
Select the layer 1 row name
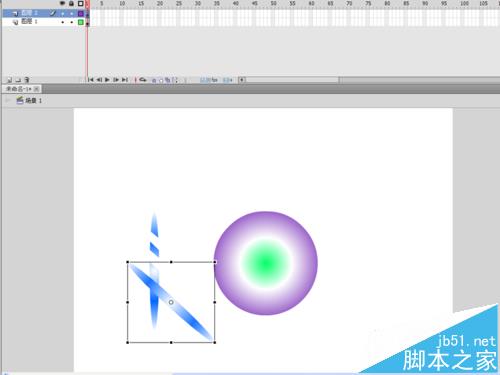(29, 22)
